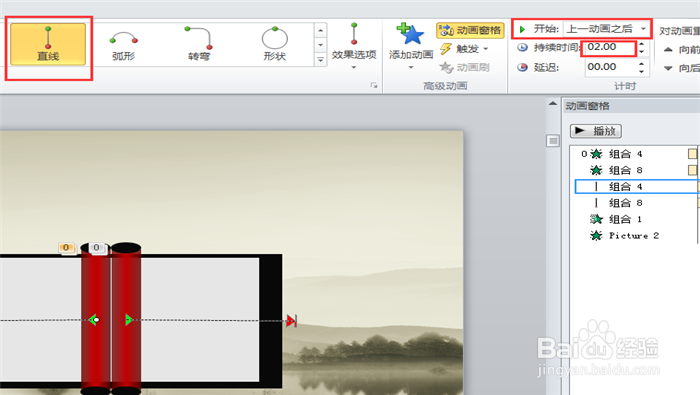Click the green path start arrow on left scroll
The width and height of the screenshot is (700, 395).
tap(93, 320)
